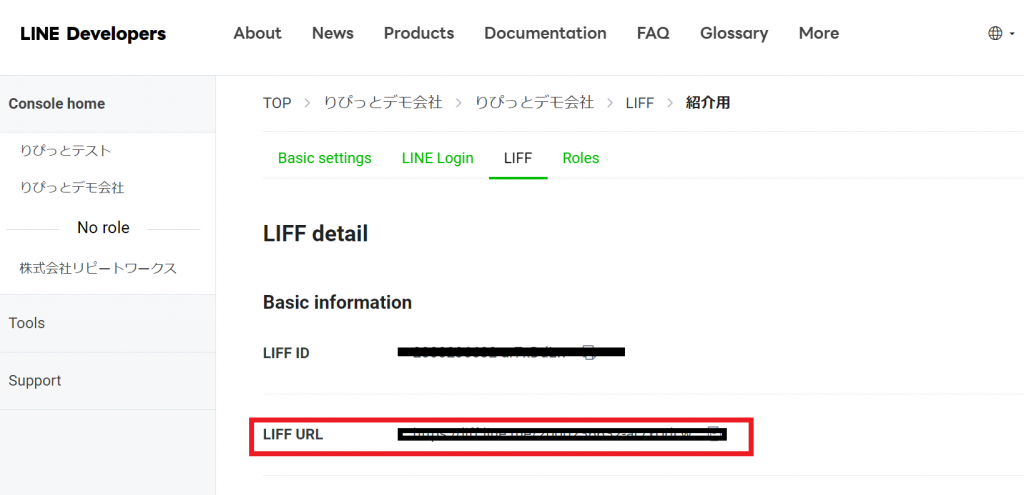The height and width of the screenshot is (495, 1024).
Task: Expand the More menu
Action: pos(819,33)
